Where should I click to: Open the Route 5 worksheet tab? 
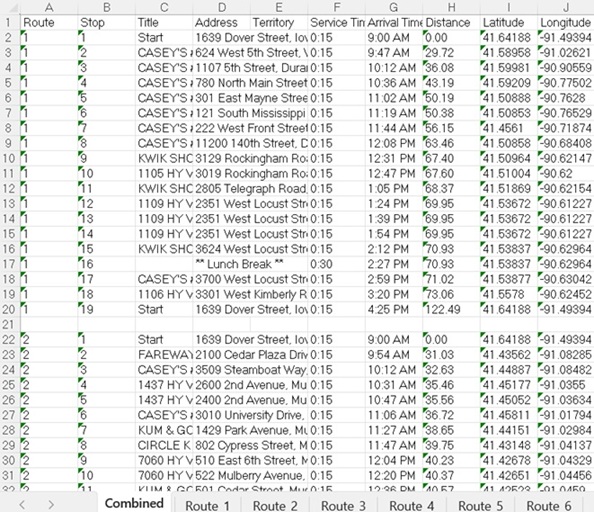tap(480, 506)
